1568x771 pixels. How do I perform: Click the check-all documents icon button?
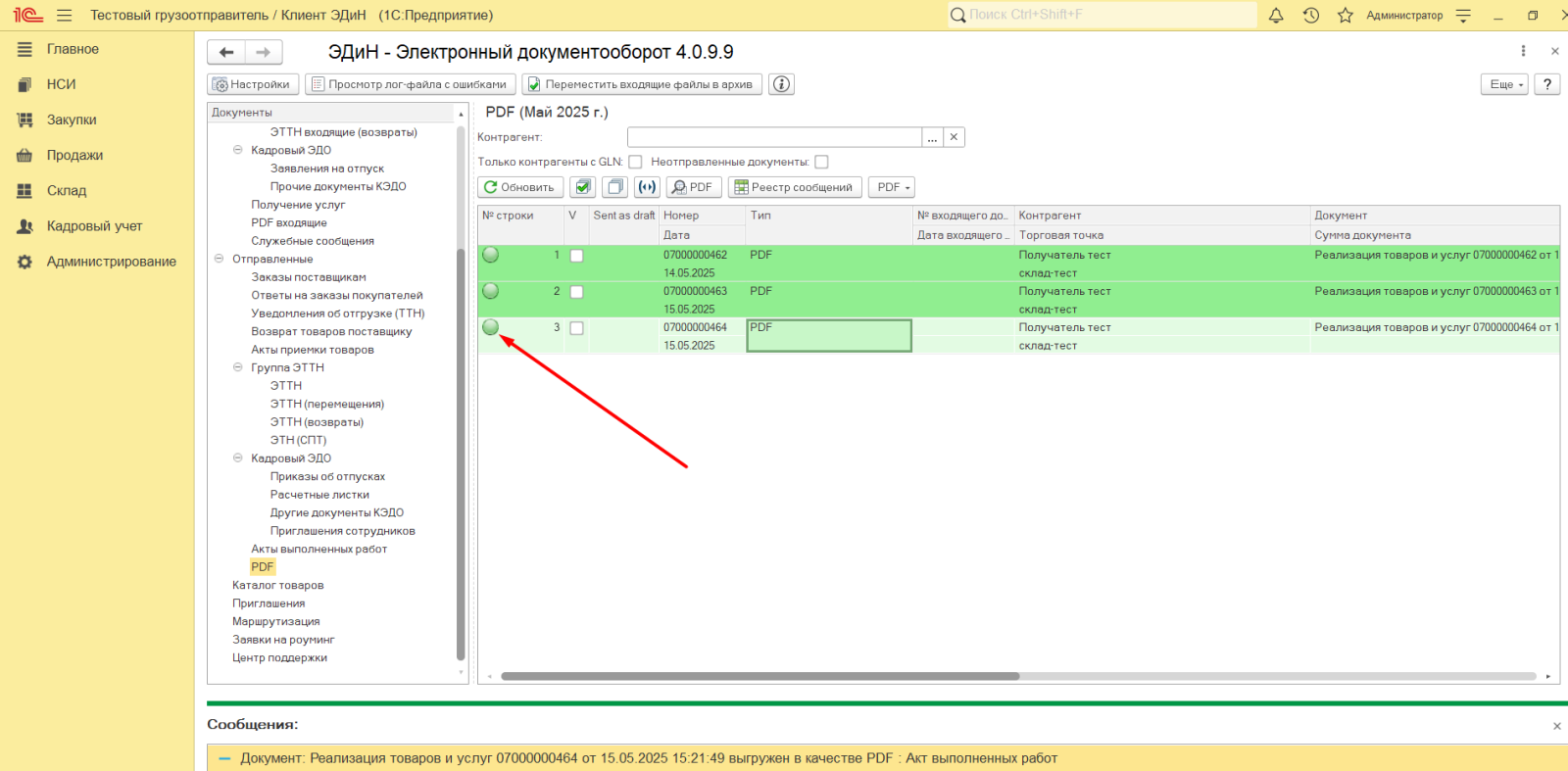click(x=583, y=187)
